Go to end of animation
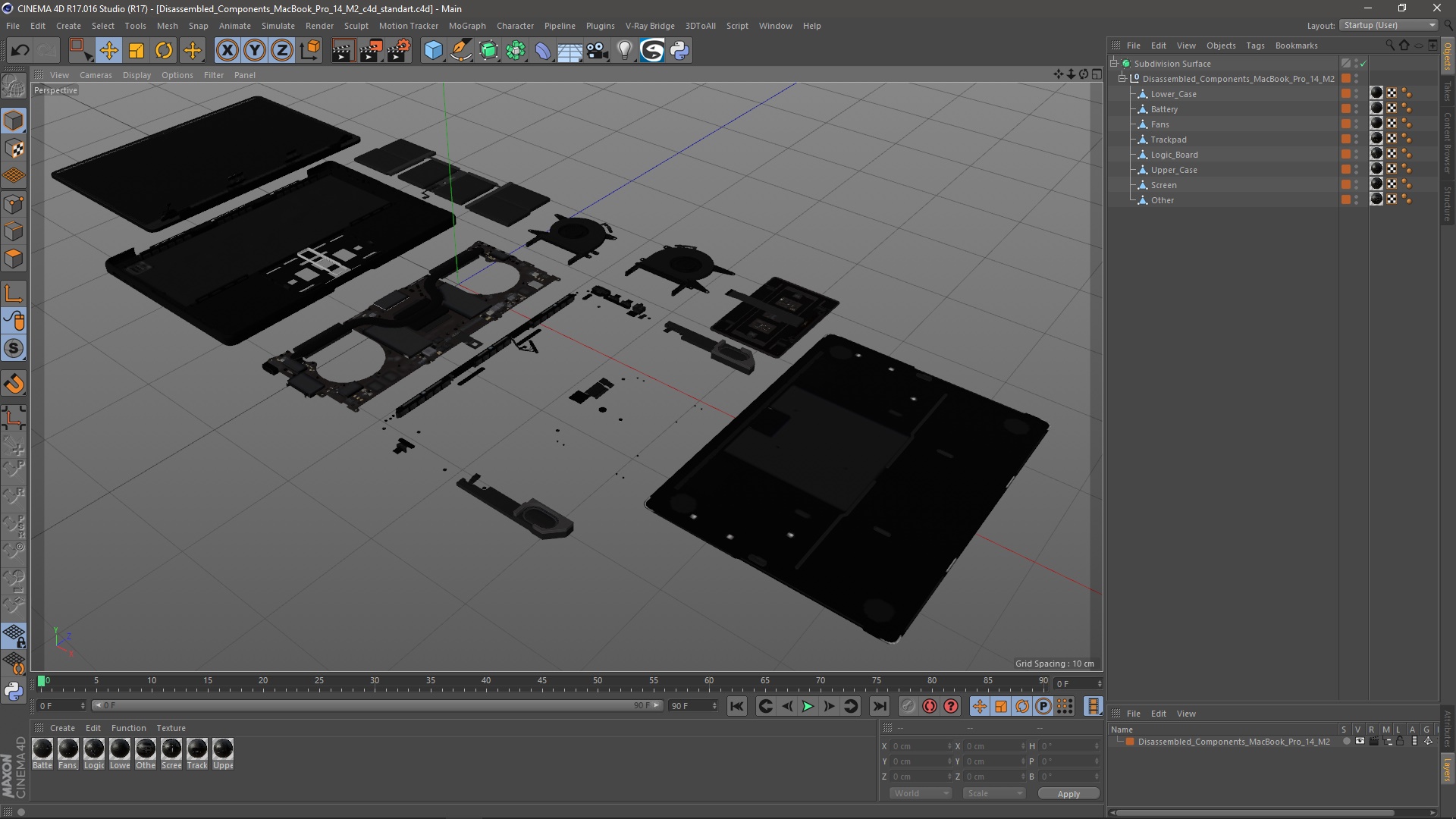Image resolution: width=1456 pixels, height=819 pixels. pos(879,706)
